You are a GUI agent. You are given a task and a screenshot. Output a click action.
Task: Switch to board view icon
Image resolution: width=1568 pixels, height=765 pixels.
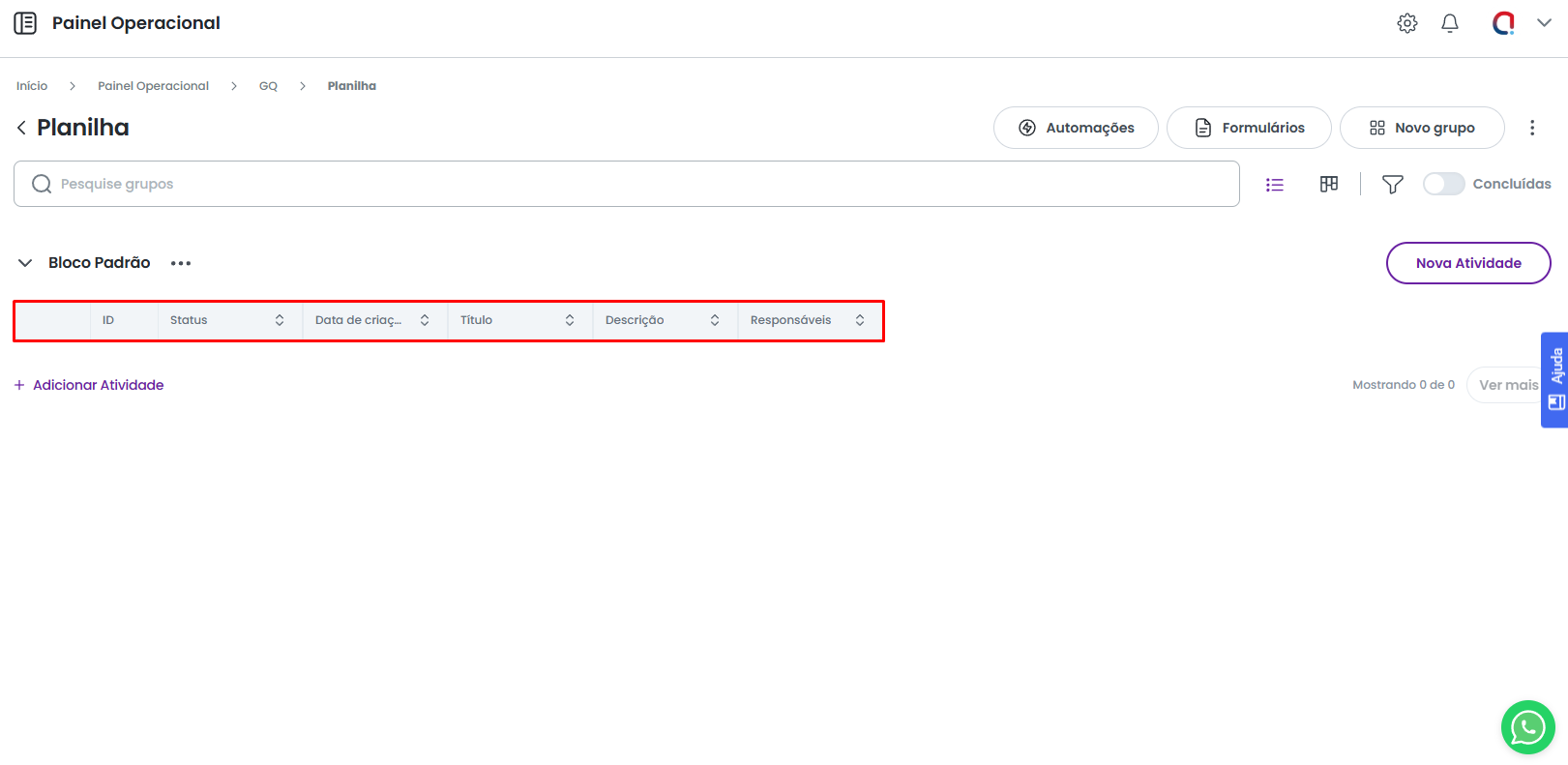coord(1329,184)
